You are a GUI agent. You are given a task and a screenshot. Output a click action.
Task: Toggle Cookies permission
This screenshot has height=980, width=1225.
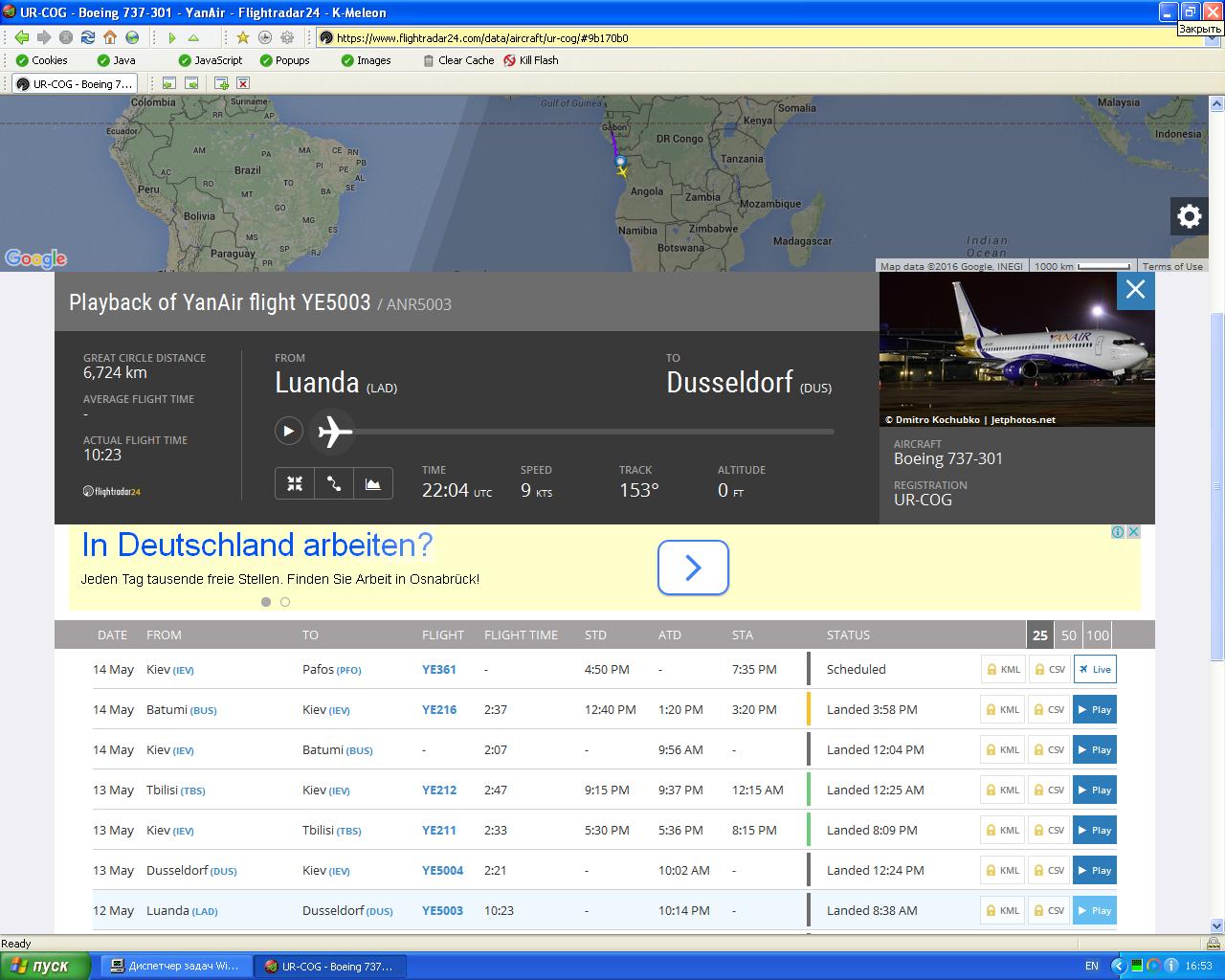click(41, 60)
